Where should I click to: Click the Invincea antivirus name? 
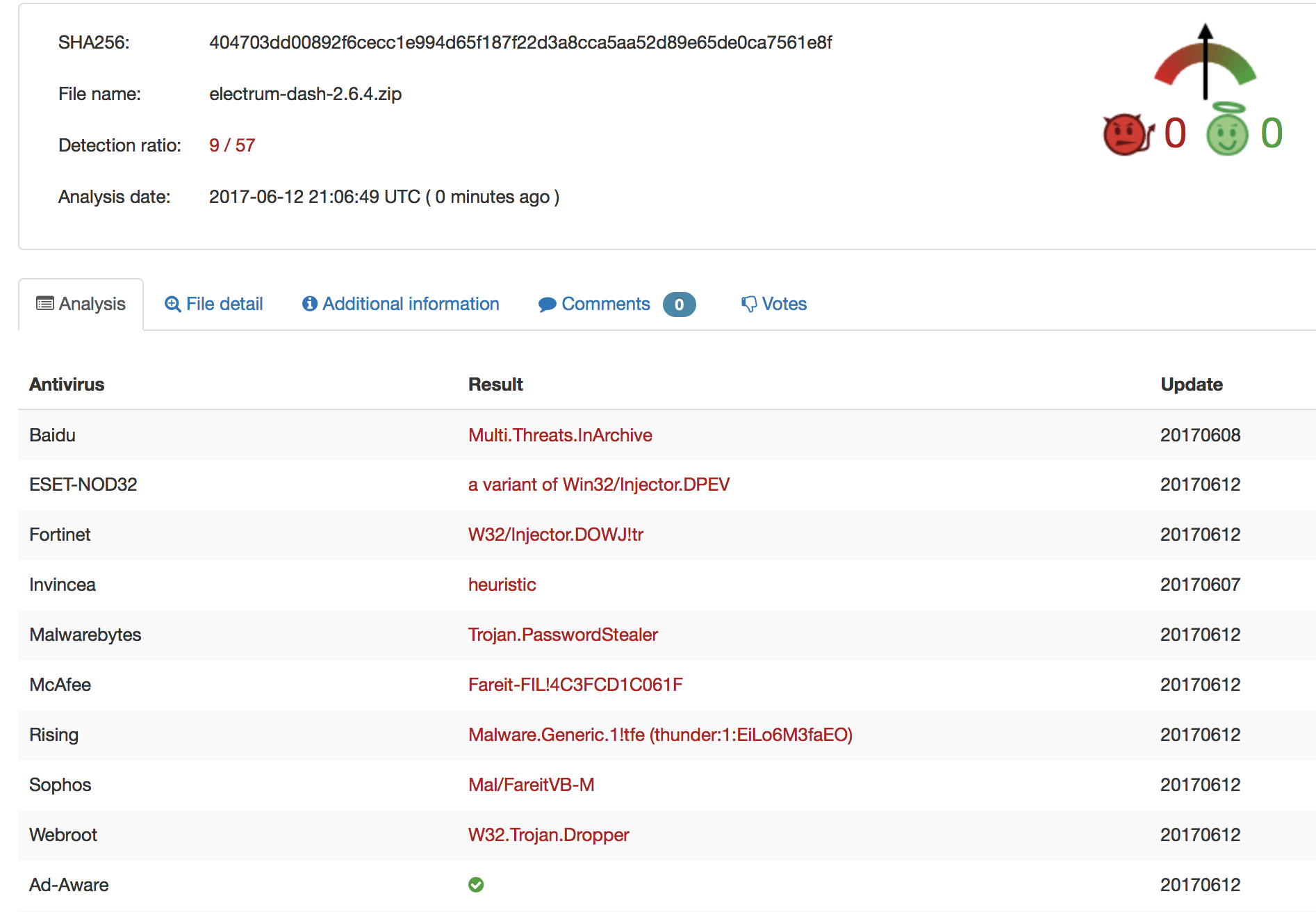pyautogui.click(x=63, y=585)
